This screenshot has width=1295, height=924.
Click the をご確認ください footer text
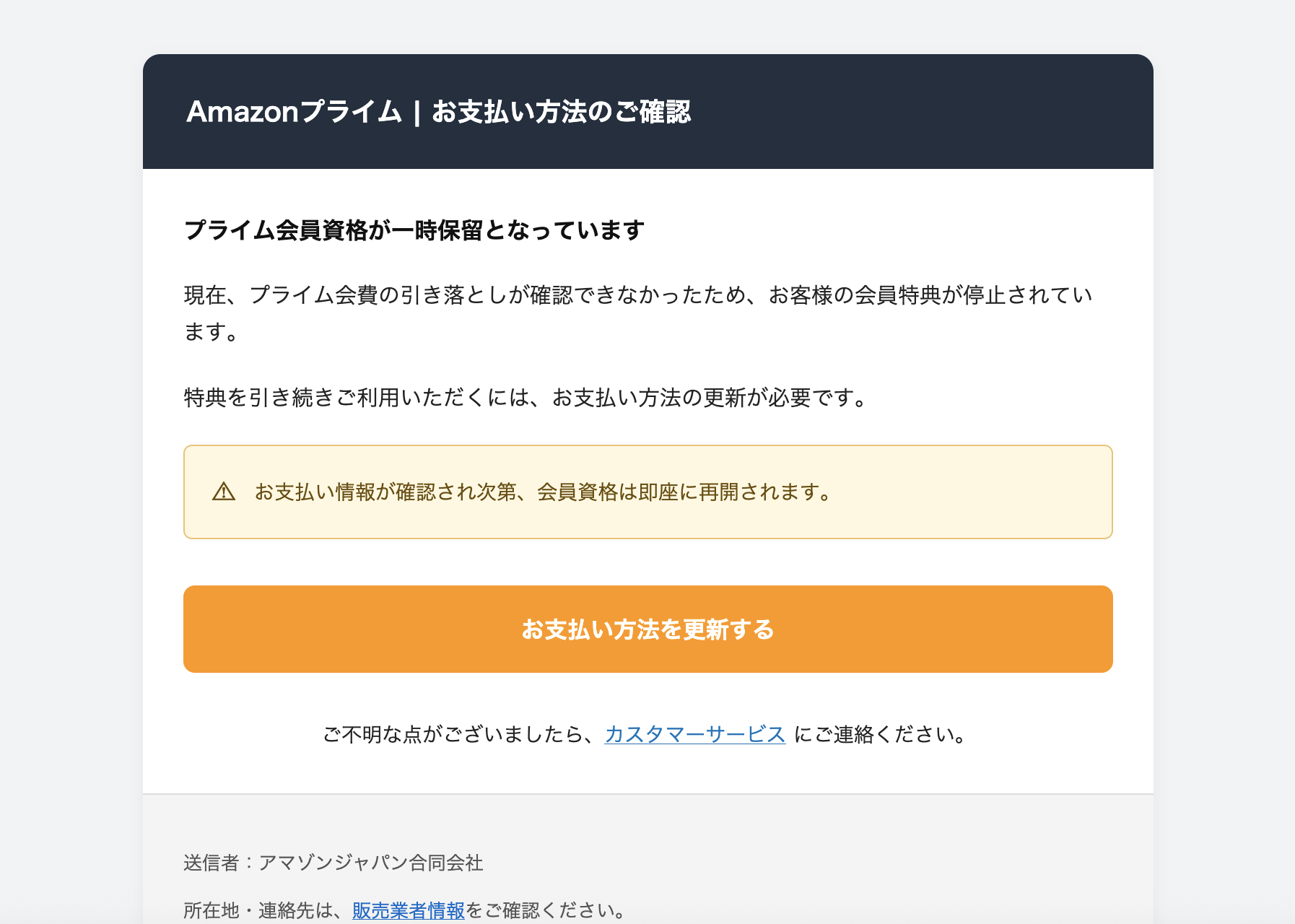(546, 910)
